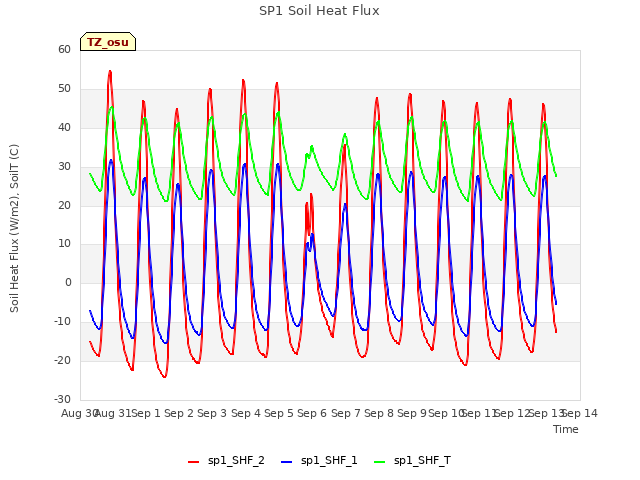
Task: Click the TZ_osu annotation label
Action: 108,42
